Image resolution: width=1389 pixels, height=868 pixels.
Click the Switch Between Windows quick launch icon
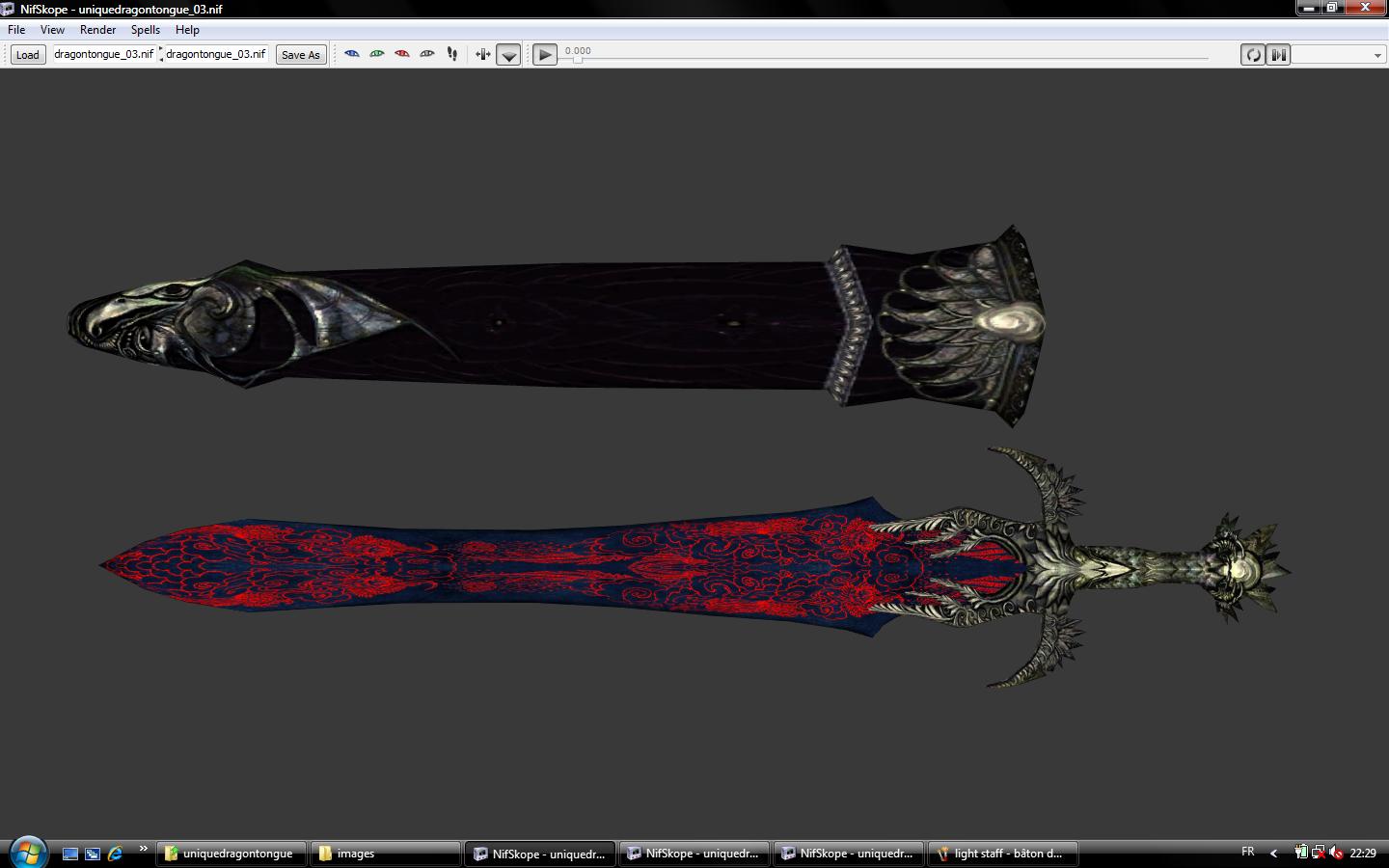click(x=93, y=854)
